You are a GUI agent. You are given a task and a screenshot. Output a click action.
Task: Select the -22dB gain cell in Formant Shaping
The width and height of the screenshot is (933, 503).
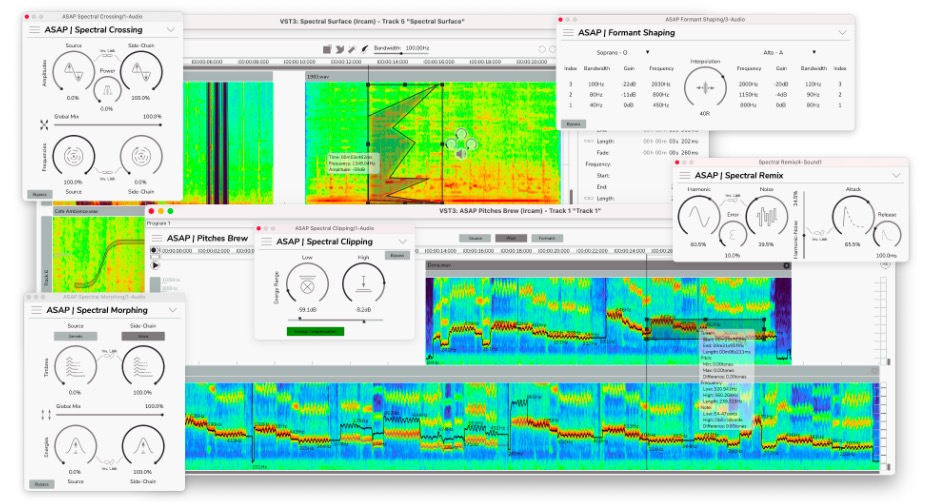coord(628,85)
